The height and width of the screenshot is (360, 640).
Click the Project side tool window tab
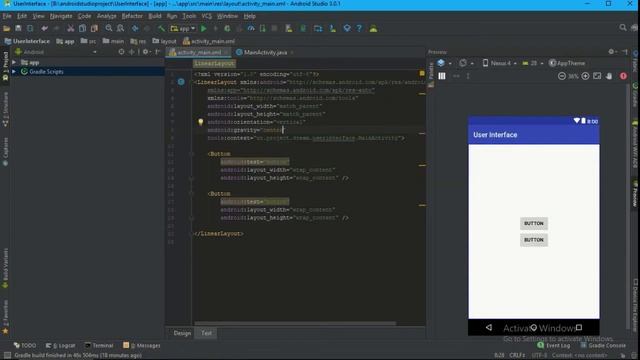tap(5, 65)
